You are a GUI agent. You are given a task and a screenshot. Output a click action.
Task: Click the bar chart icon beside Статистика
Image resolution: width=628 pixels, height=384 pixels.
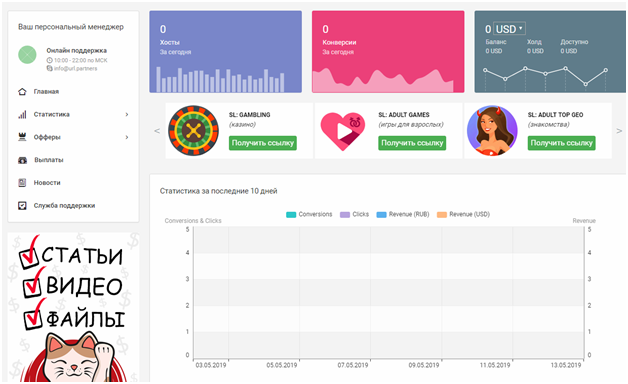coord(22,115)
